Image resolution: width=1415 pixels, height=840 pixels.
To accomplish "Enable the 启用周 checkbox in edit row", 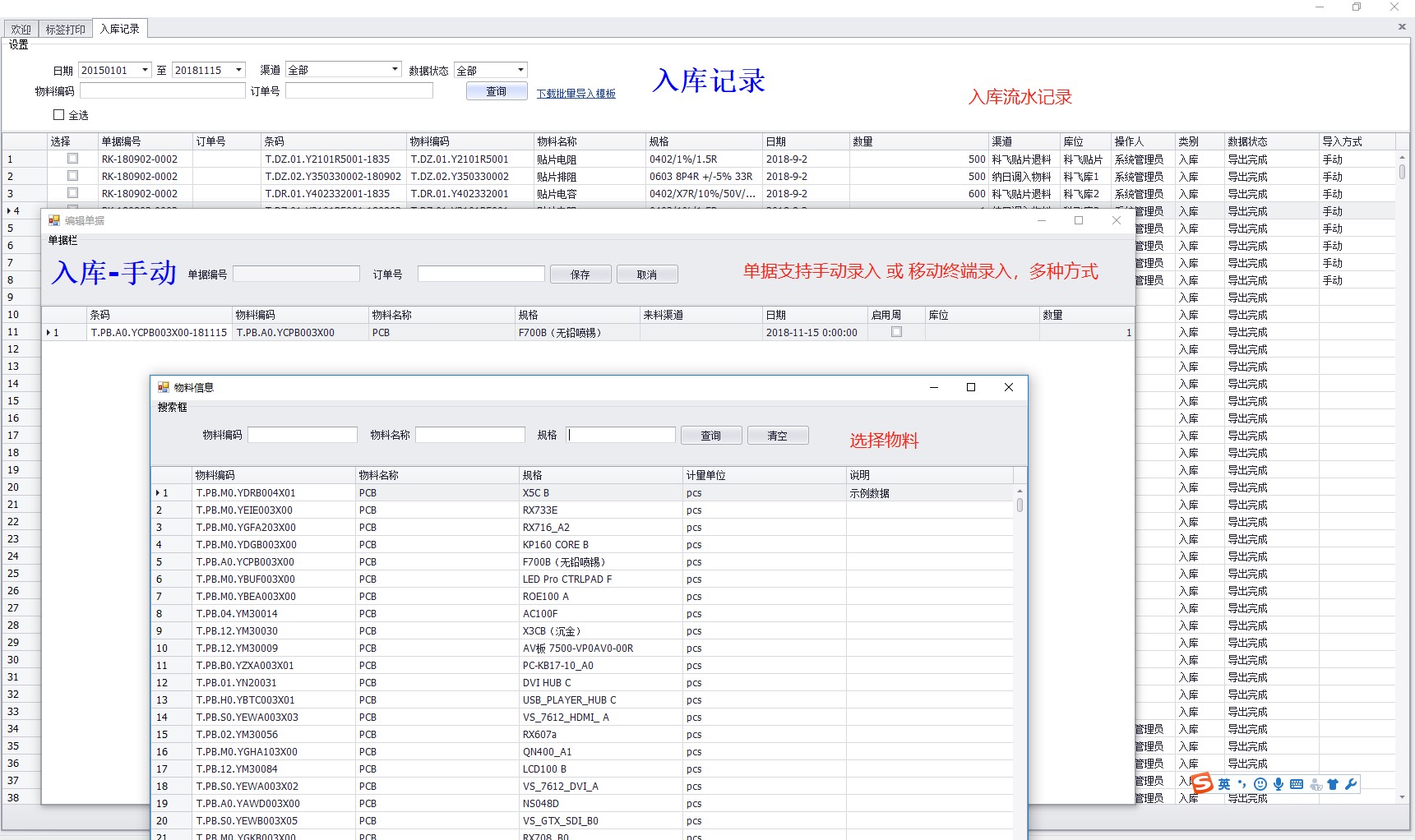I will [896, 332].
